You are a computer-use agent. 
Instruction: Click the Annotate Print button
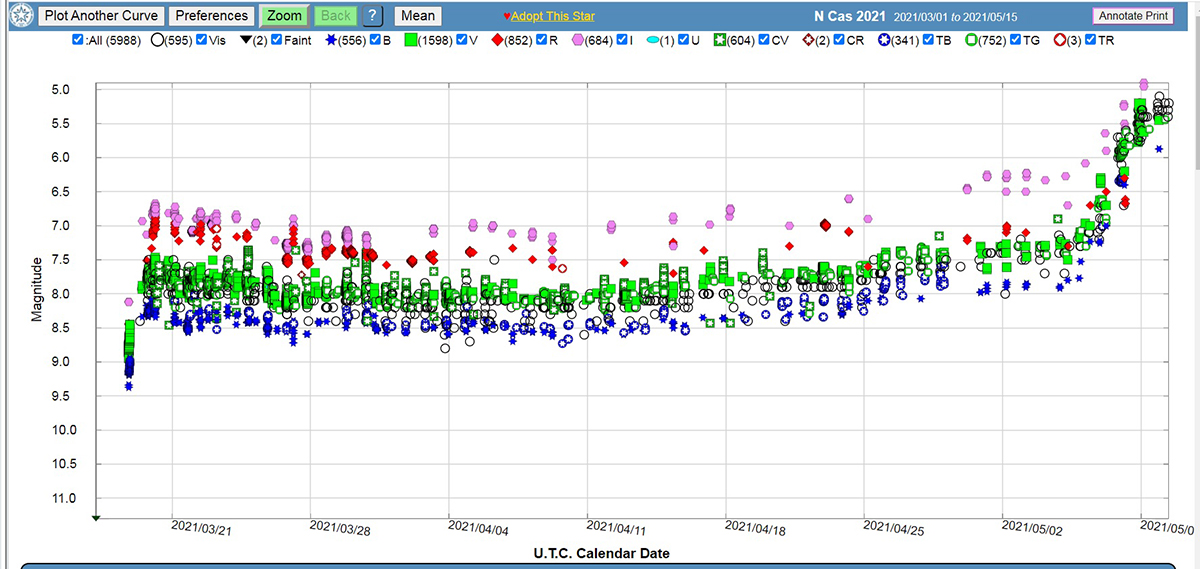pyautogui.click(x=1135, y=16)
